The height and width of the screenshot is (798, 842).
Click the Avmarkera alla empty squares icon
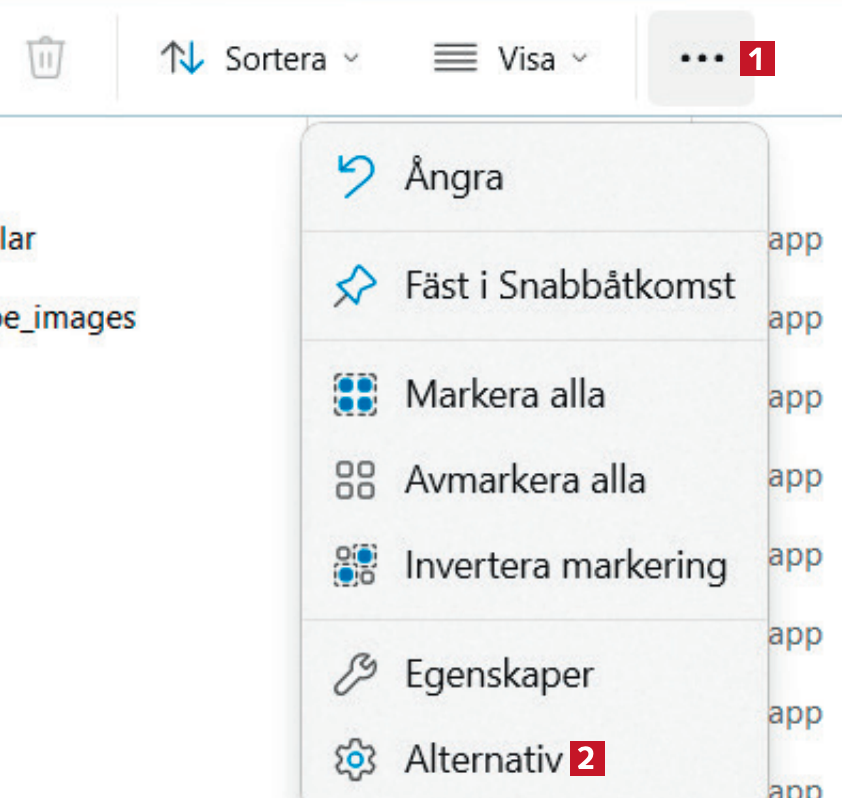[x=353, y=480]
